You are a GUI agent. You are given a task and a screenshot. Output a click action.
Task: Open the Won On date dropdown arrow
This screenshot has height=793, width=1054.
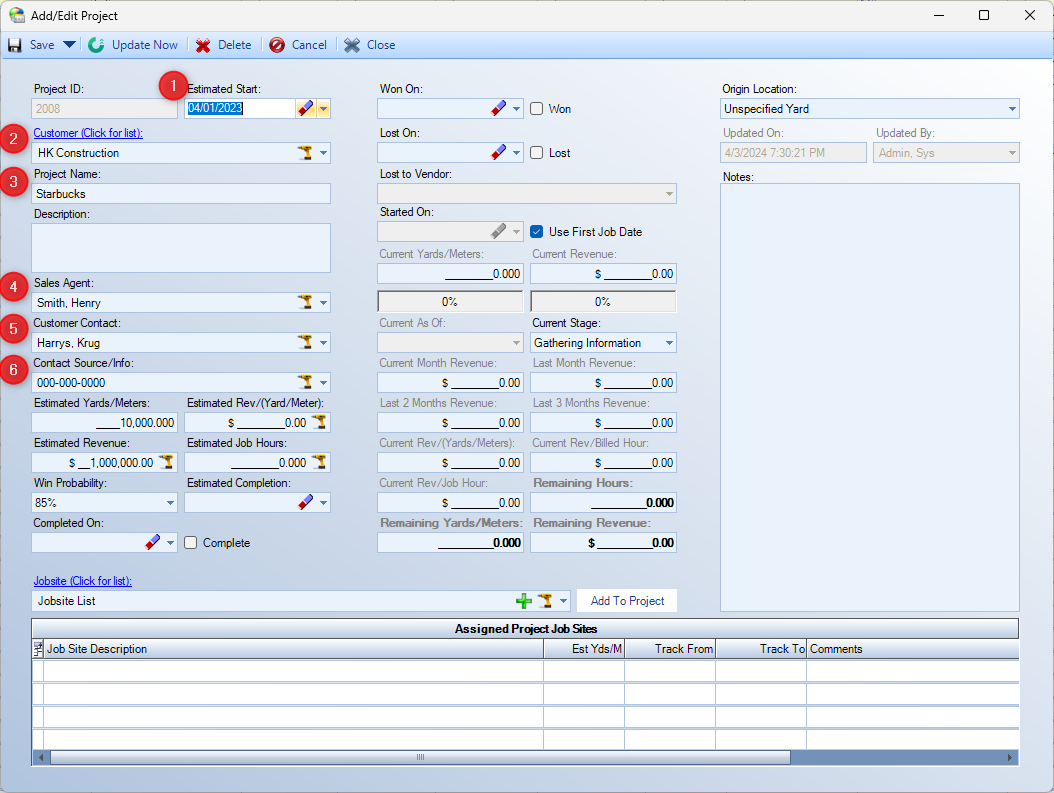(x=516, y=109)
